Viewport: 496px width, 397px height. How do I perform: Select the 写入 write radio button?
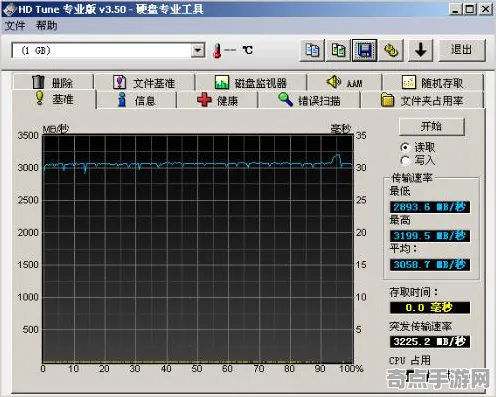(x=405, y=160)
